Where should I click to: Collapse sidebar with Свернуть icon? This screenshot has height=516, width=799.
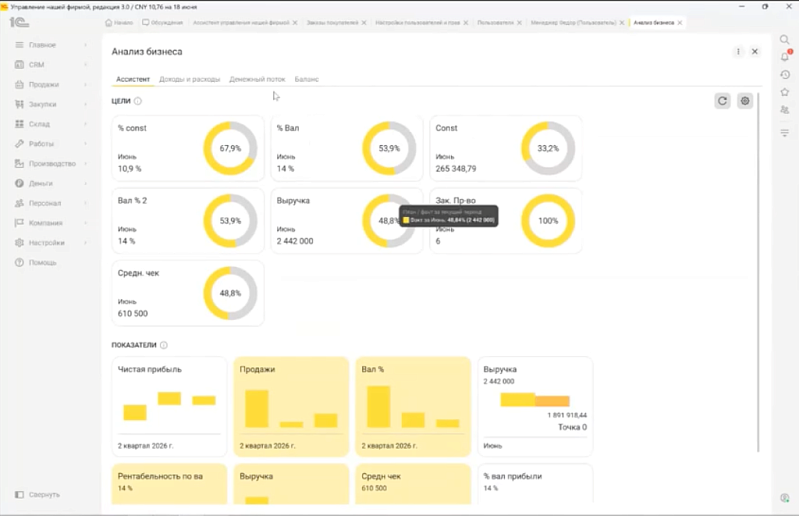(x=19, y=495)
